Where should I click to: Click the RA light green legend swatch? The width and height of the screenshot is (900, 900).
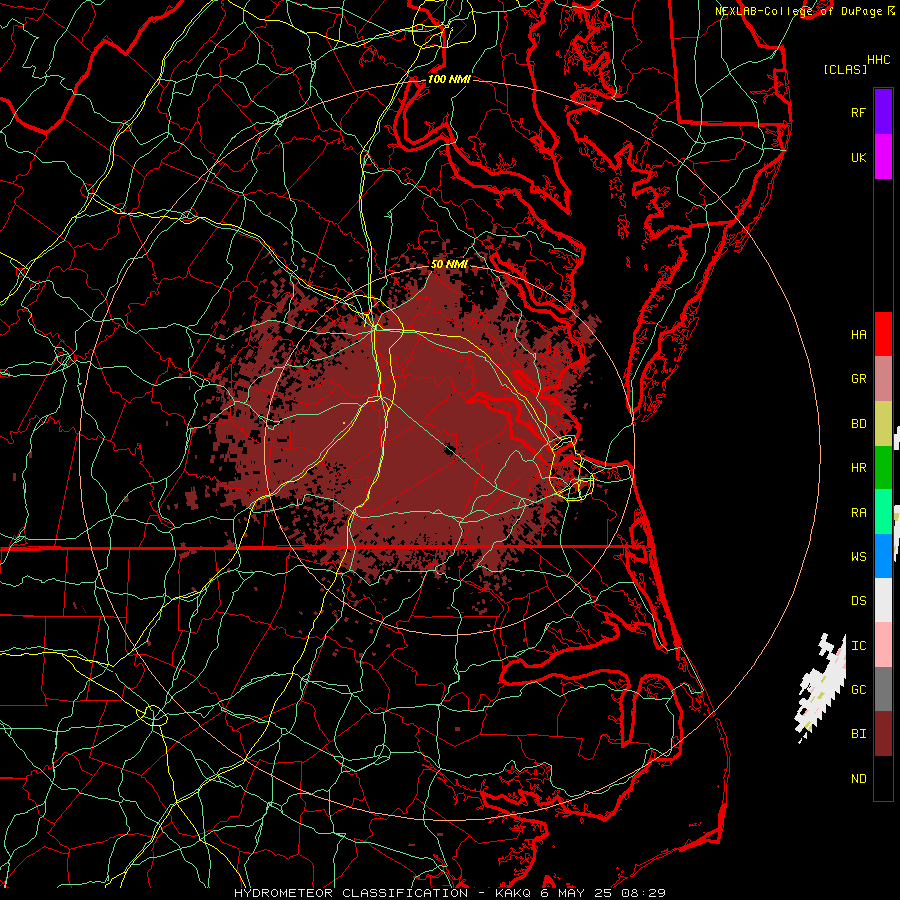point(883,512)
